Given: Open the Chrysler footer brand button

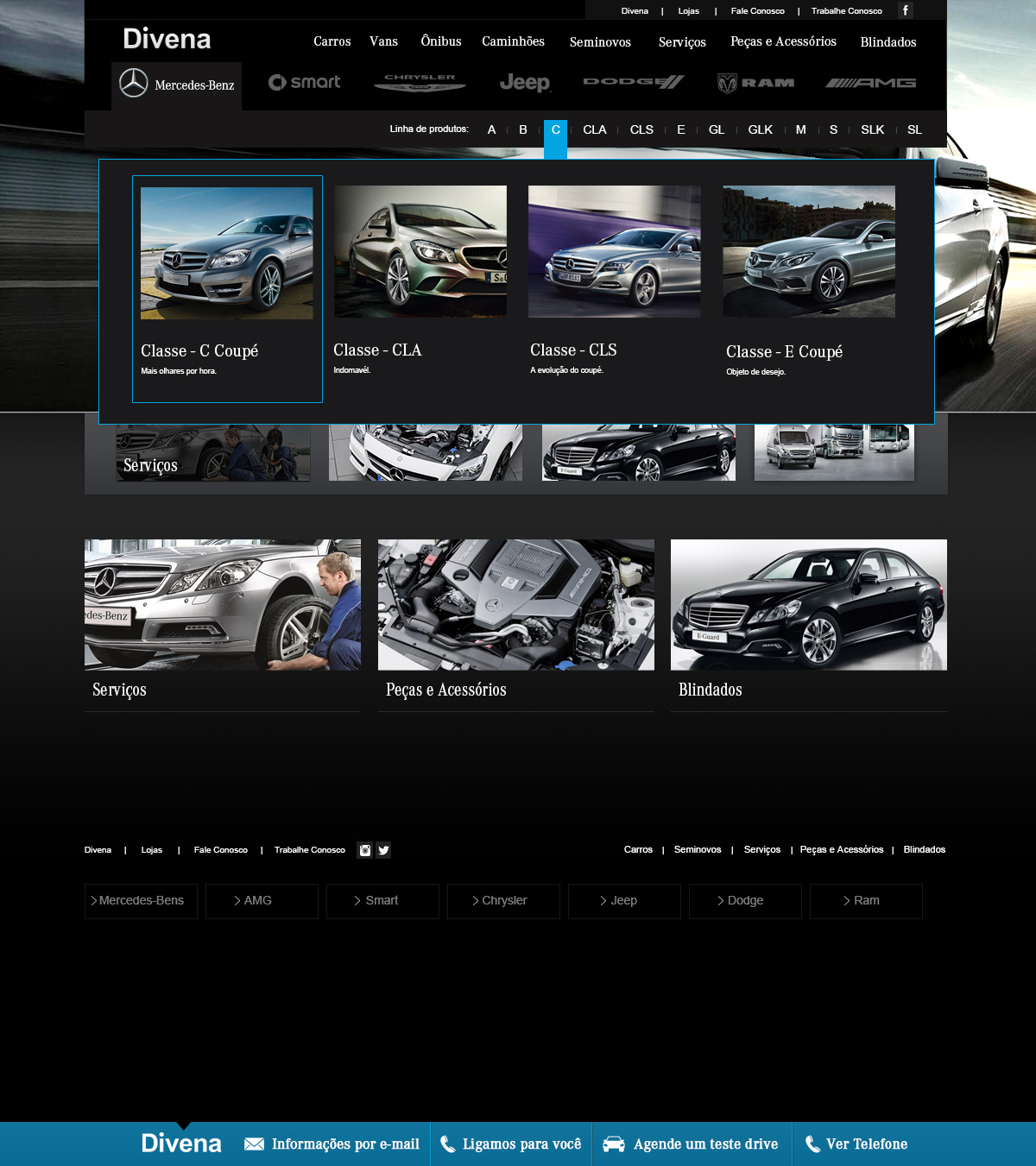Looking at the screenshot, I should [x=503, y=901].
